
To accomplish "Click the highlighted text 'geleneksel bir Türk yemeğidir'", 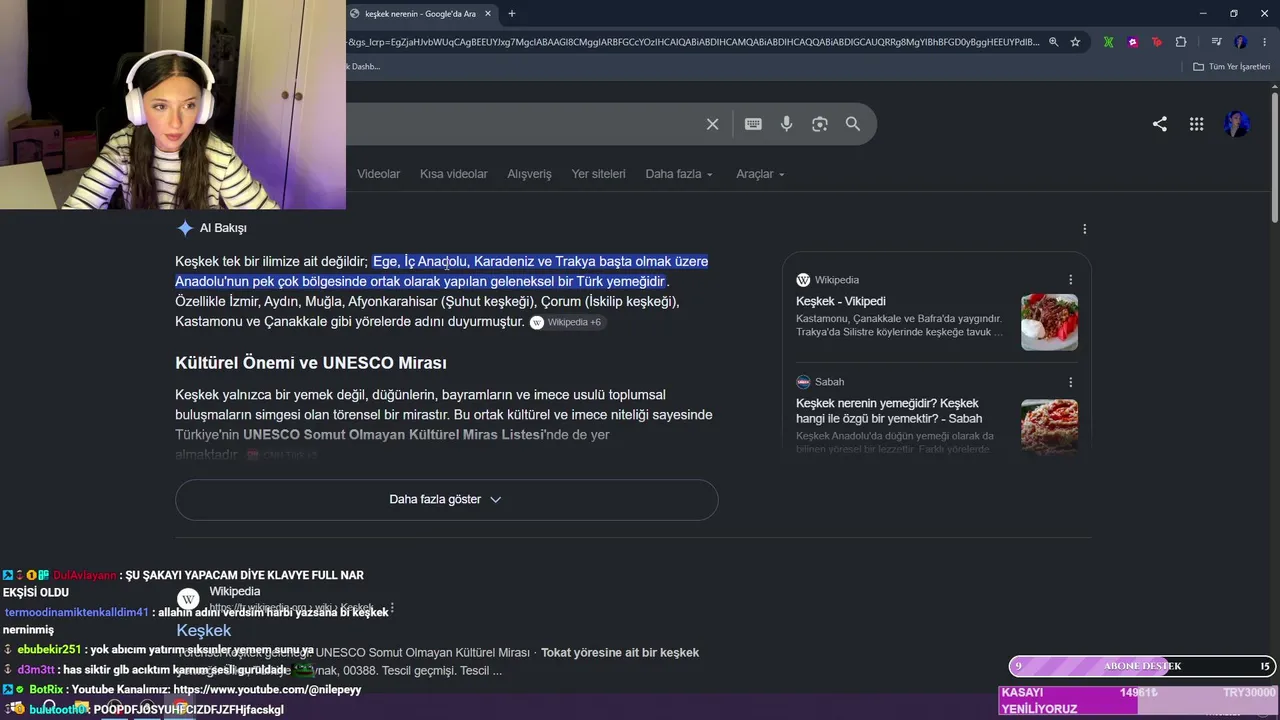I will click(577, 281).
